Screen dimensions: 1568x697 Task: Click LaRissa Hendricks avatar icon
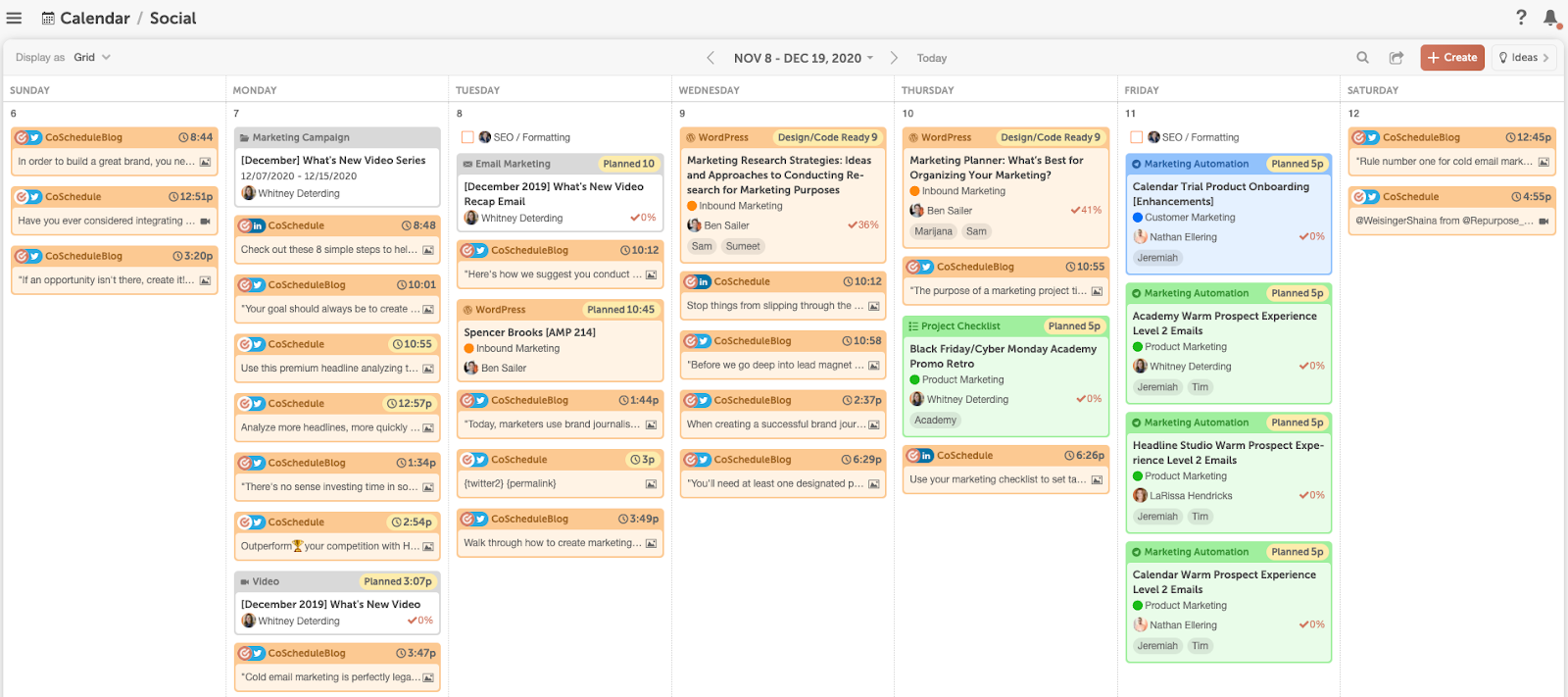tap(1141, 495)
